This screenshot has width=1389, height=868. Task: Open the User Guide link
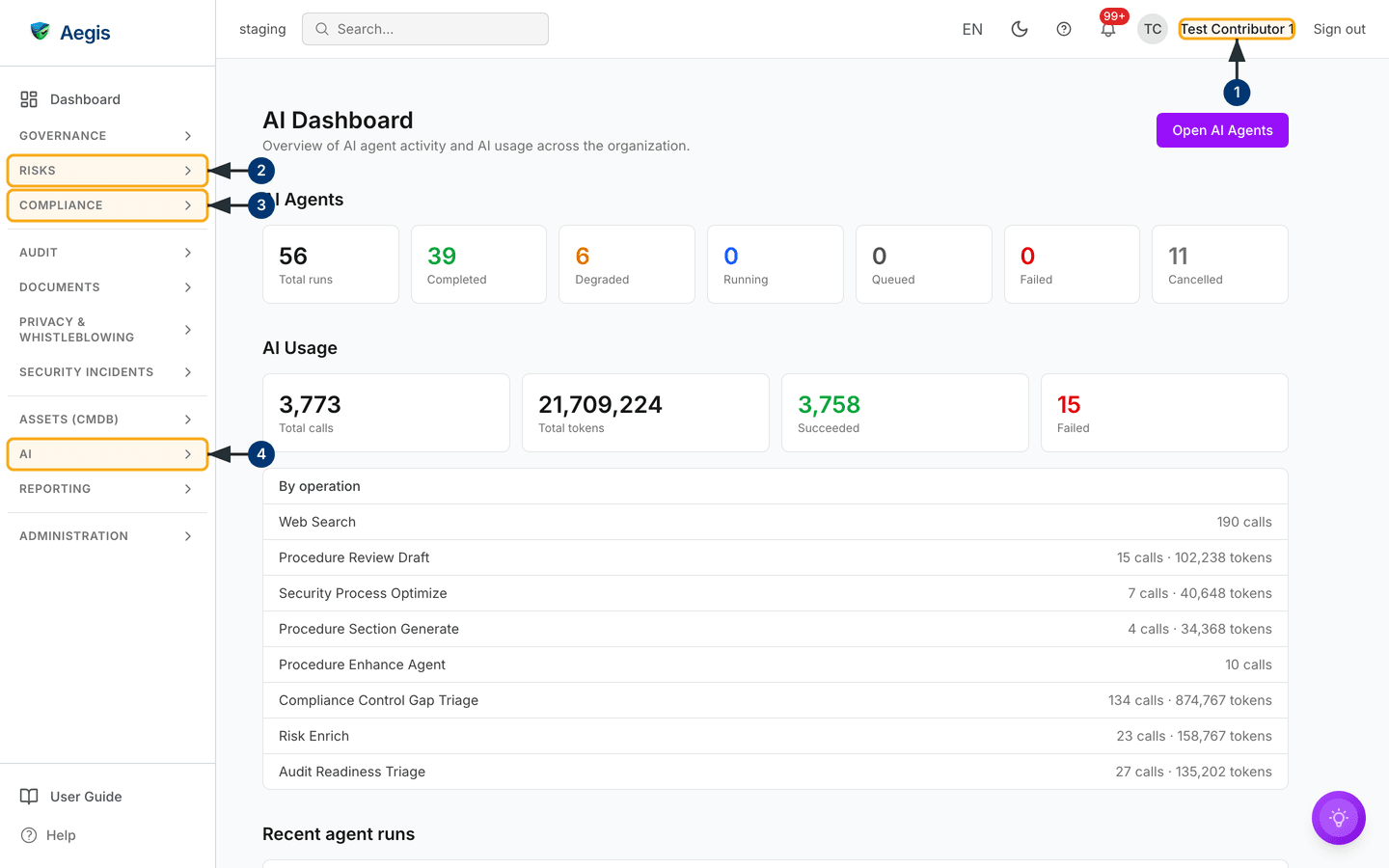pyautogui.click(x=86, y=797)
